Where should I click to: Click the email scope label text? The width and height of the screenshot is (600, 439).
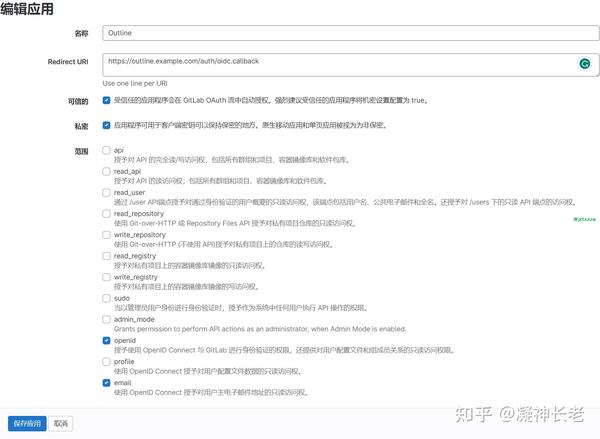[122, 382]
